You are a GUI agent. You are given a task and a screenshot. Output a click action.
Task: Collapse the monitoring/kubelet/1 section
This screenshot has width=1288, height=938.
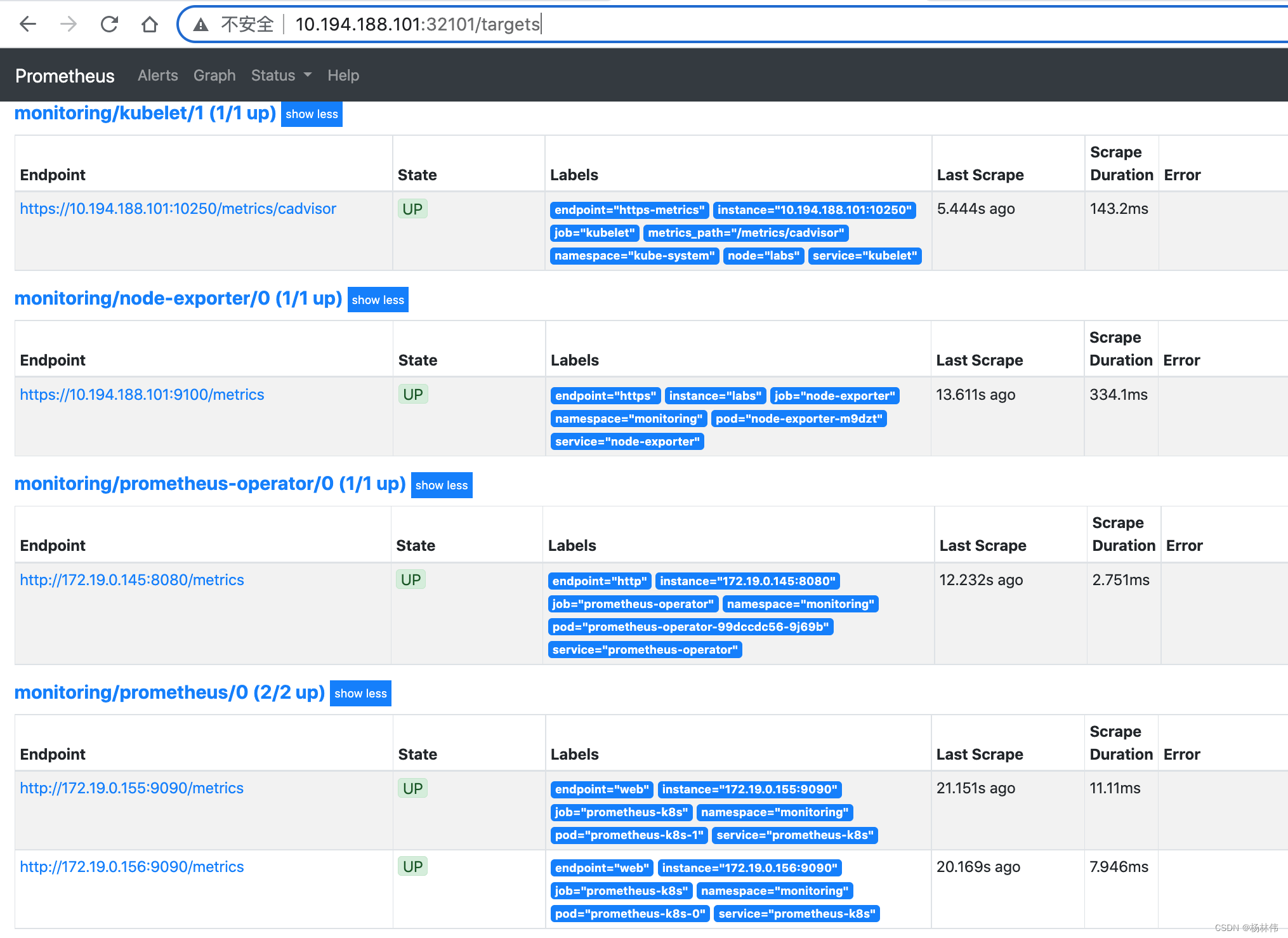click(x=312, y=114)
